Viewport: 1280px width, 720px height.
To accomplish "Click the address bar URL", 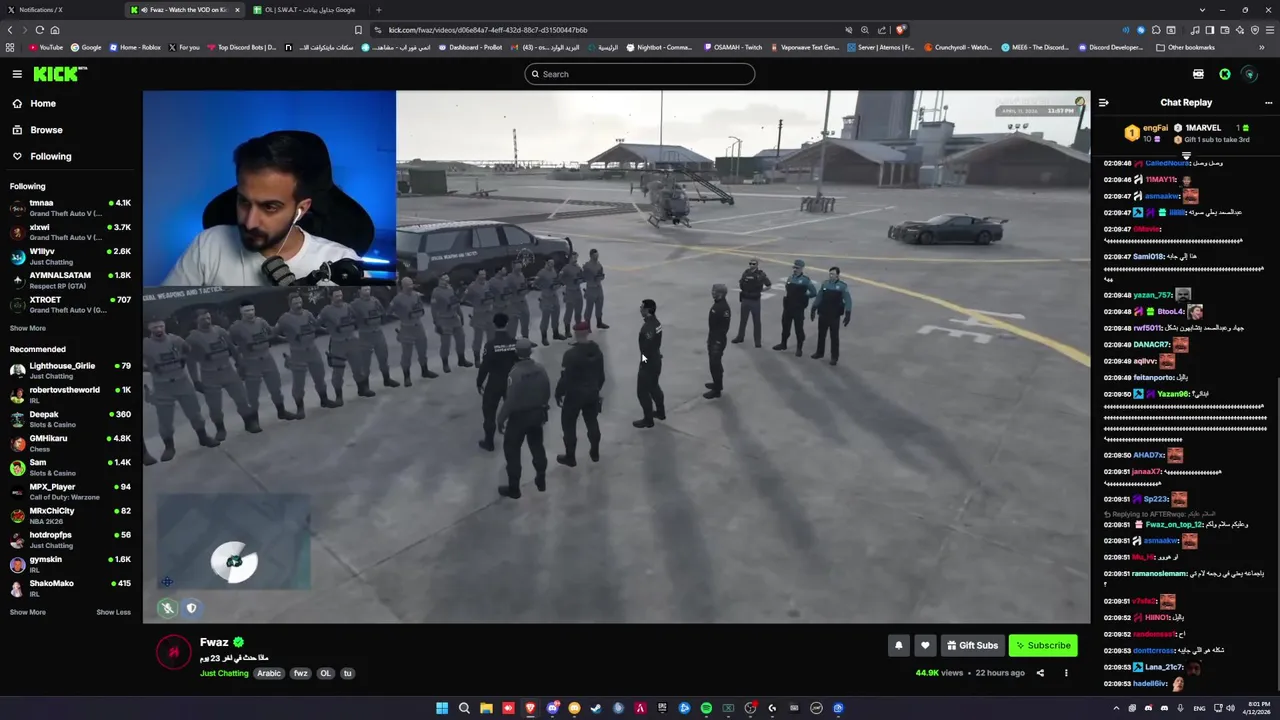I will pos(487,30).
